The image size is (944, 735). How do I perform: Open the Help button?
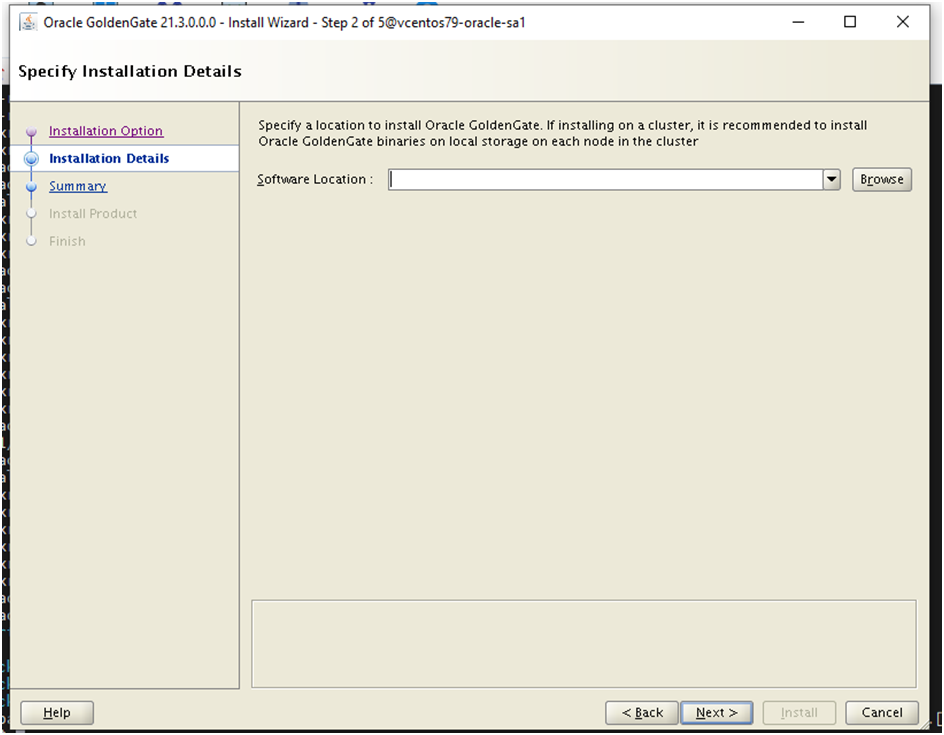[x=57, y=713]
